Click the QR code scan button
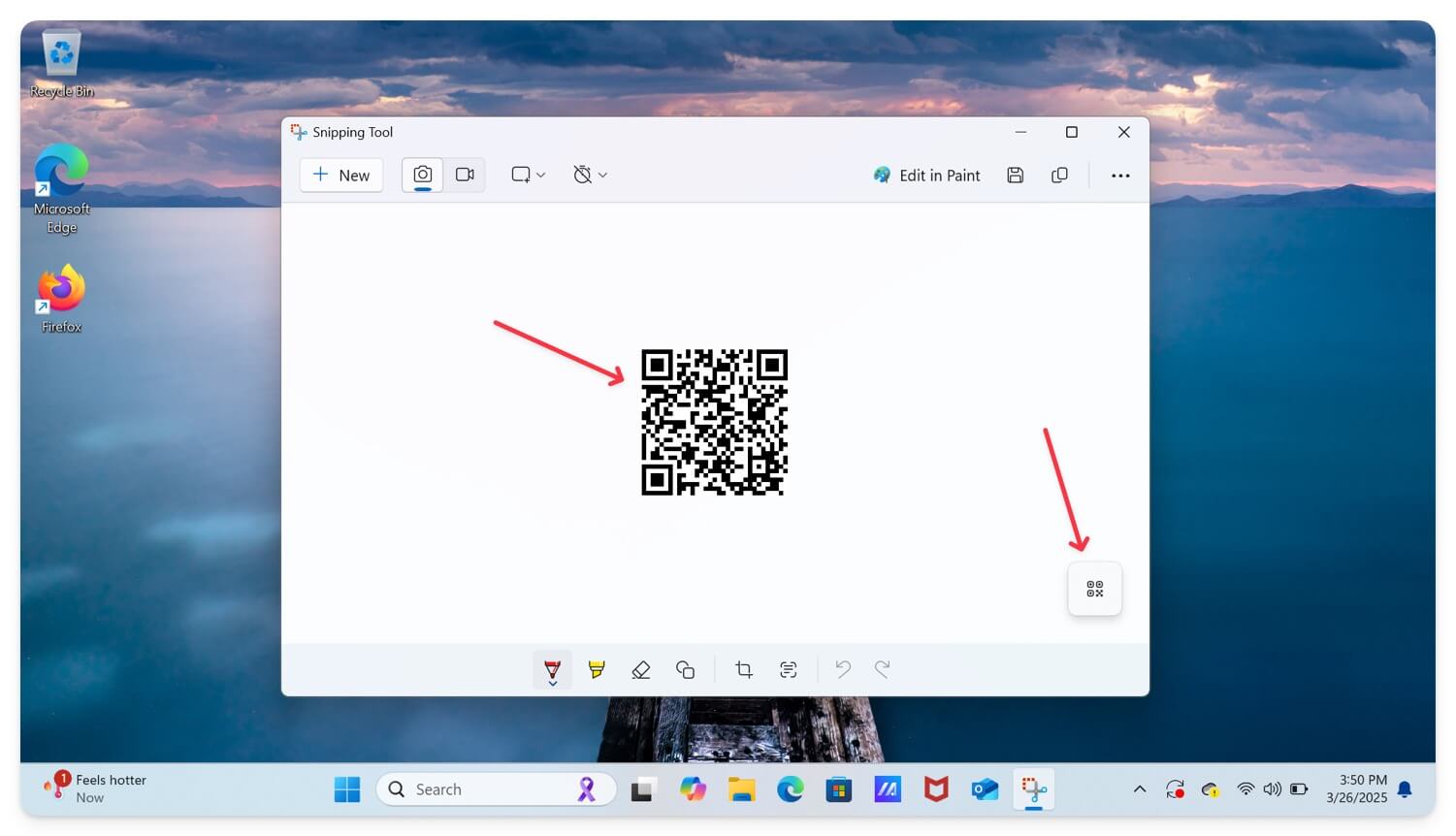 point(1095,589)
